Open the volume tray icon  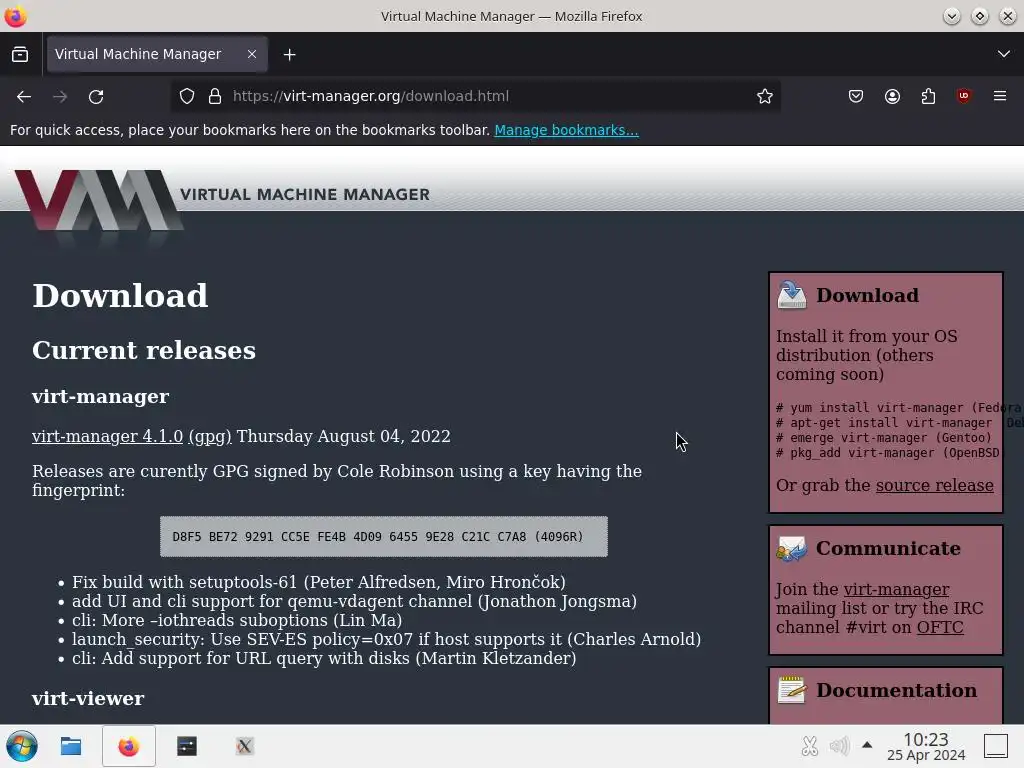click(x=839, y=746)
